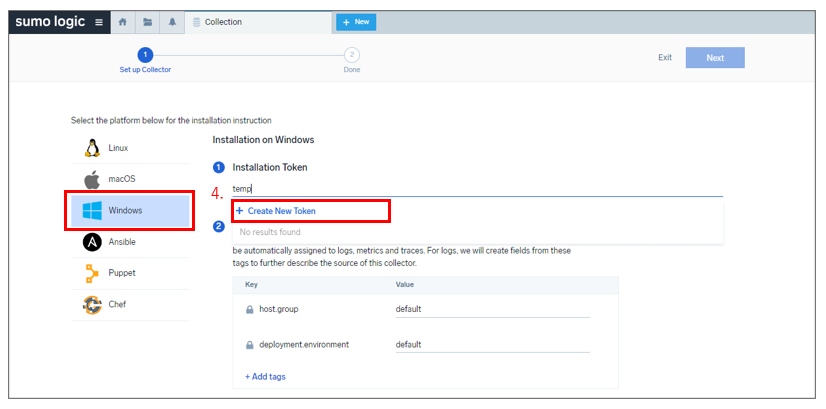Click the deployment.environment lock icon

[x=250, y=345]
